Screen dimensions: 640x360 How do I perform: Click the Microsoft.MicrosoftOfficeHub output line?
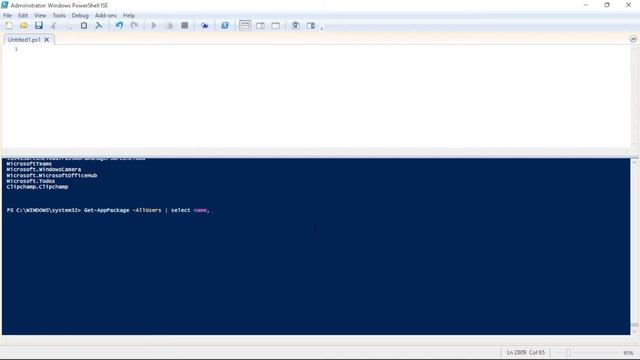(x=52, y=176)
